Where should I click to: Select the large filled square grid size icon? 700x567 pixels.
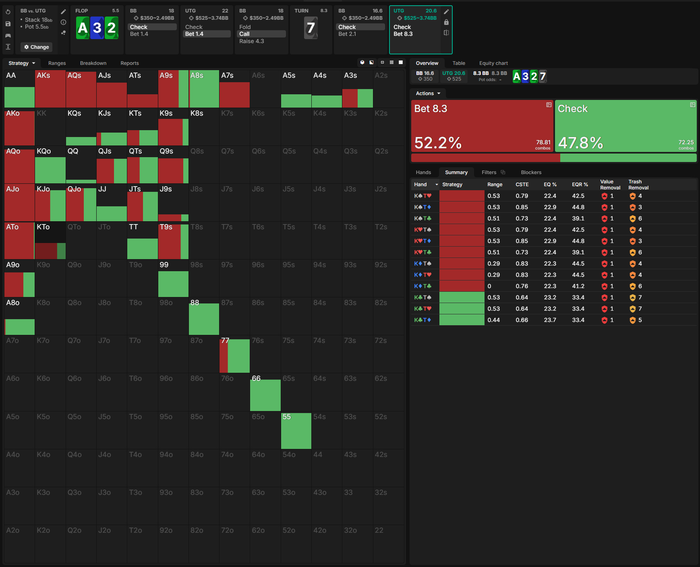[x=401, y=63]
